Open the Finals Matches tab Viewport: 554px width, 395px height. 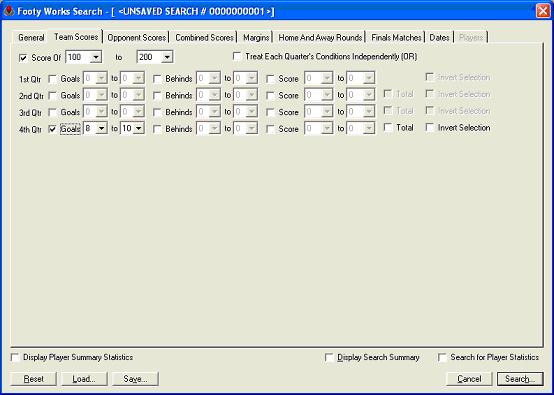tap(396, 37)
